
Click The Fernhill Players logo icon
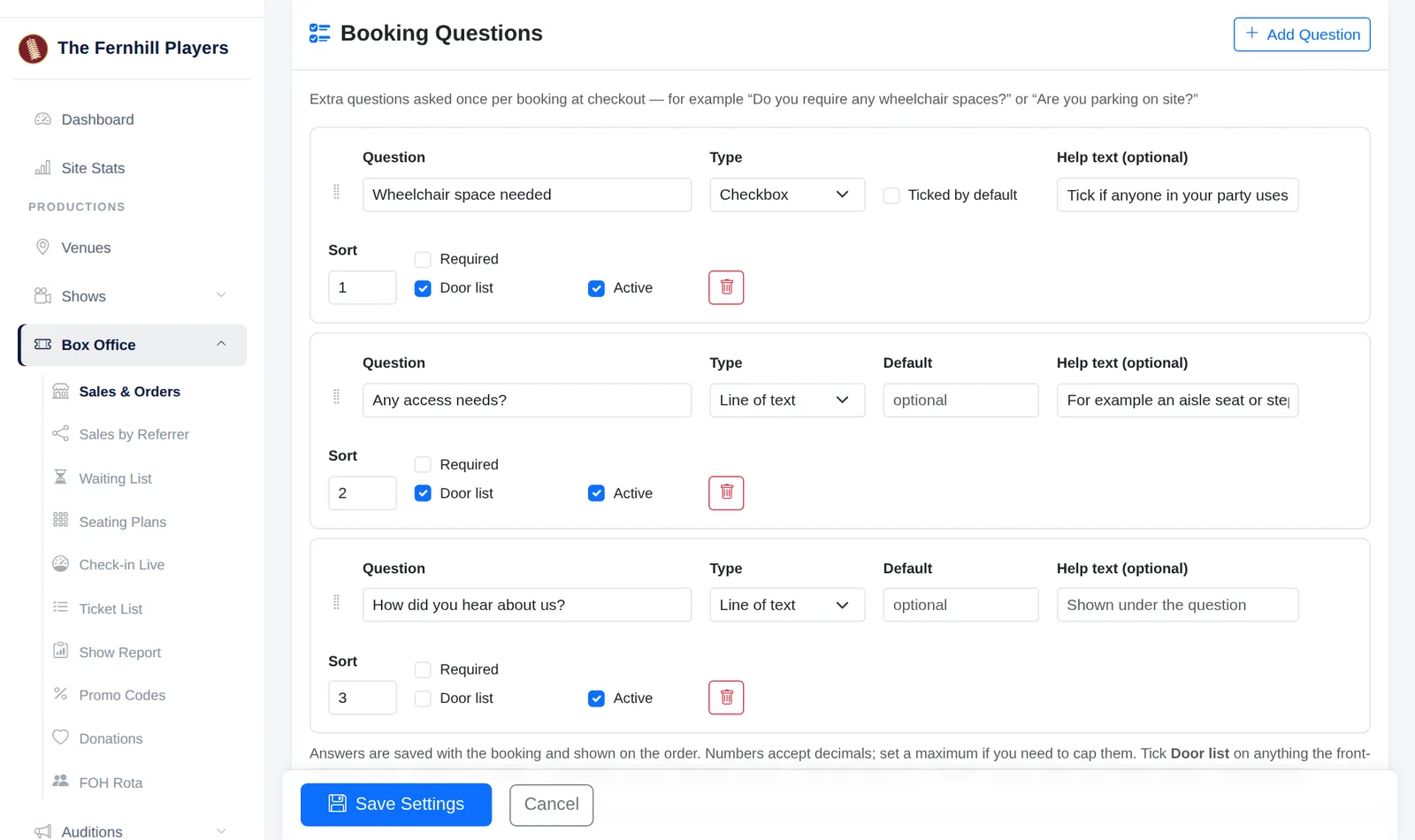click(x=33, y=49)
